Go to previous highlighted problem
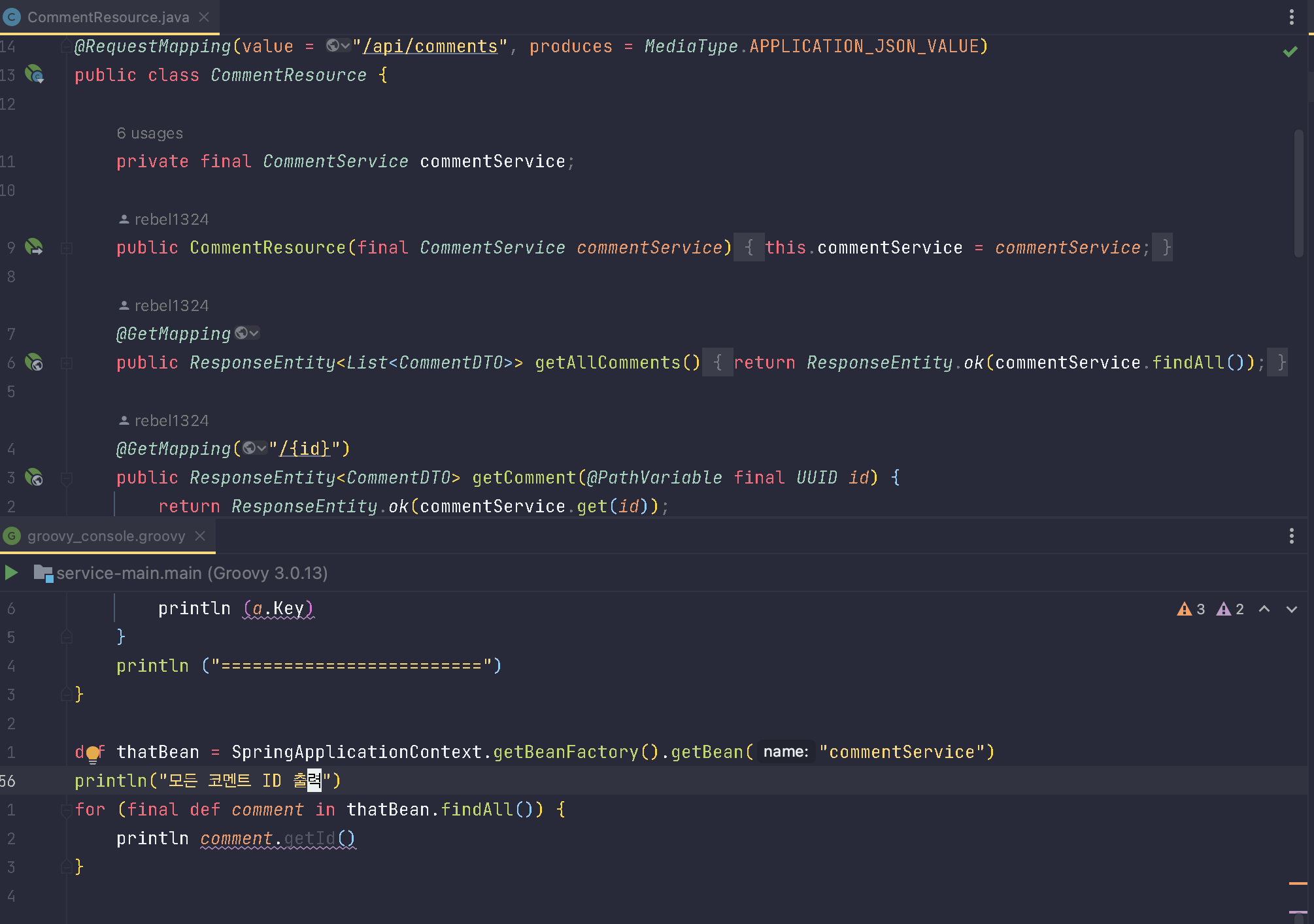This screenshot has height=924, width=1314. pos(1264,609)
